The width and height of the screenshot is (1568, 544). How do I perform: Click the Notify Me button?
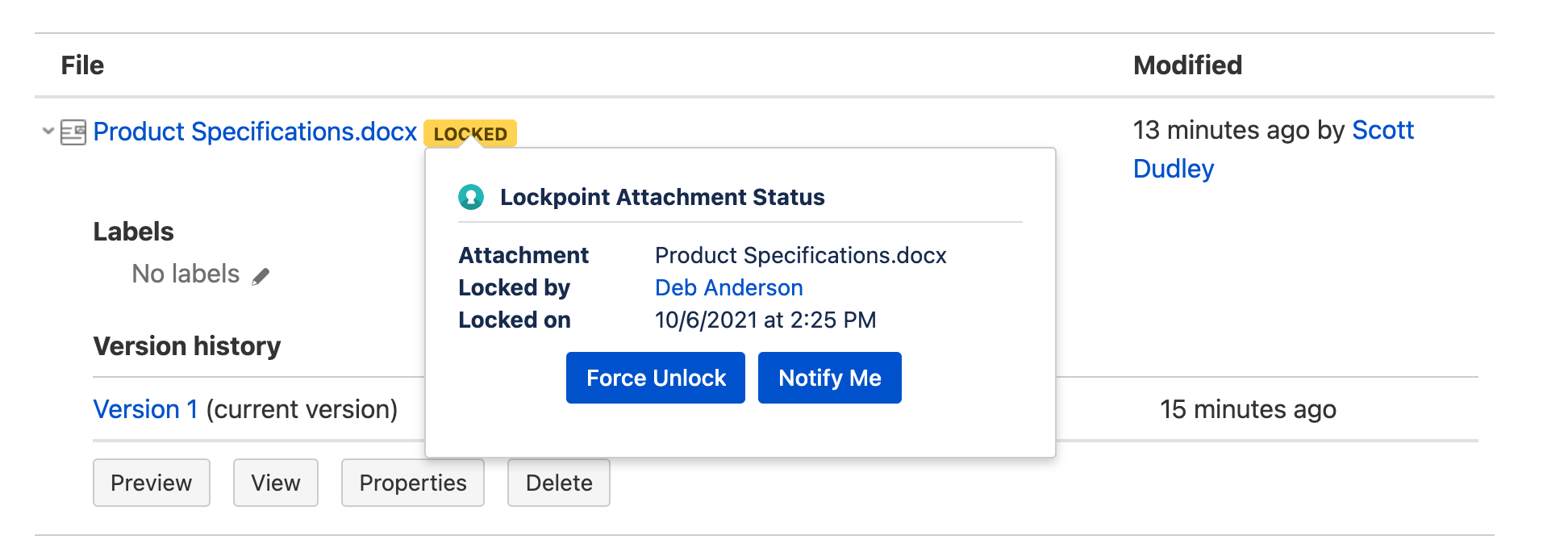click(x=830, y=378)
